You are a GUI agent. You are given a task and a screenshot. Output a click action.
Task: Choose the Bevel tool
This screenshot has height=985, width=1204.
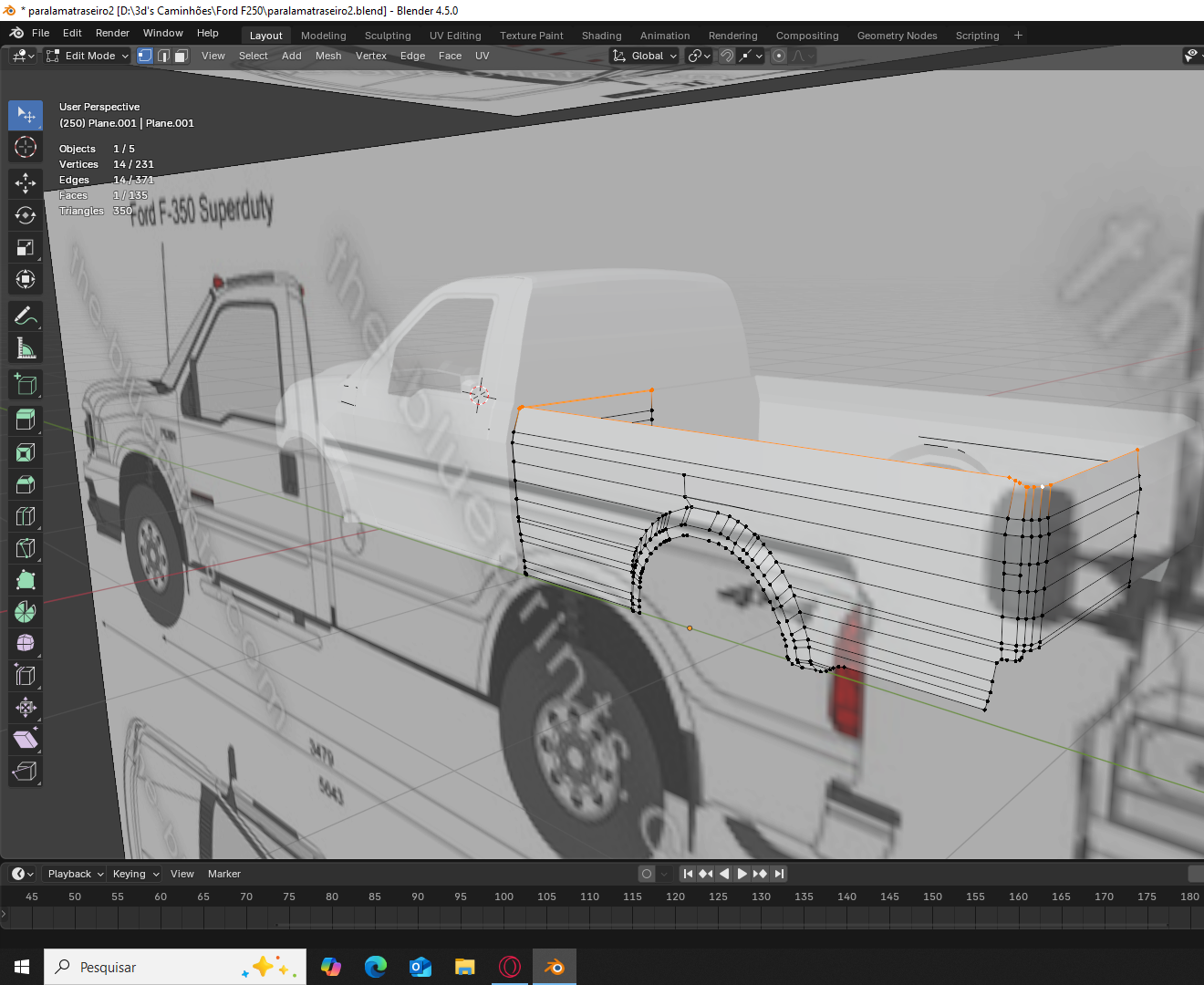[x=26, y=484]
